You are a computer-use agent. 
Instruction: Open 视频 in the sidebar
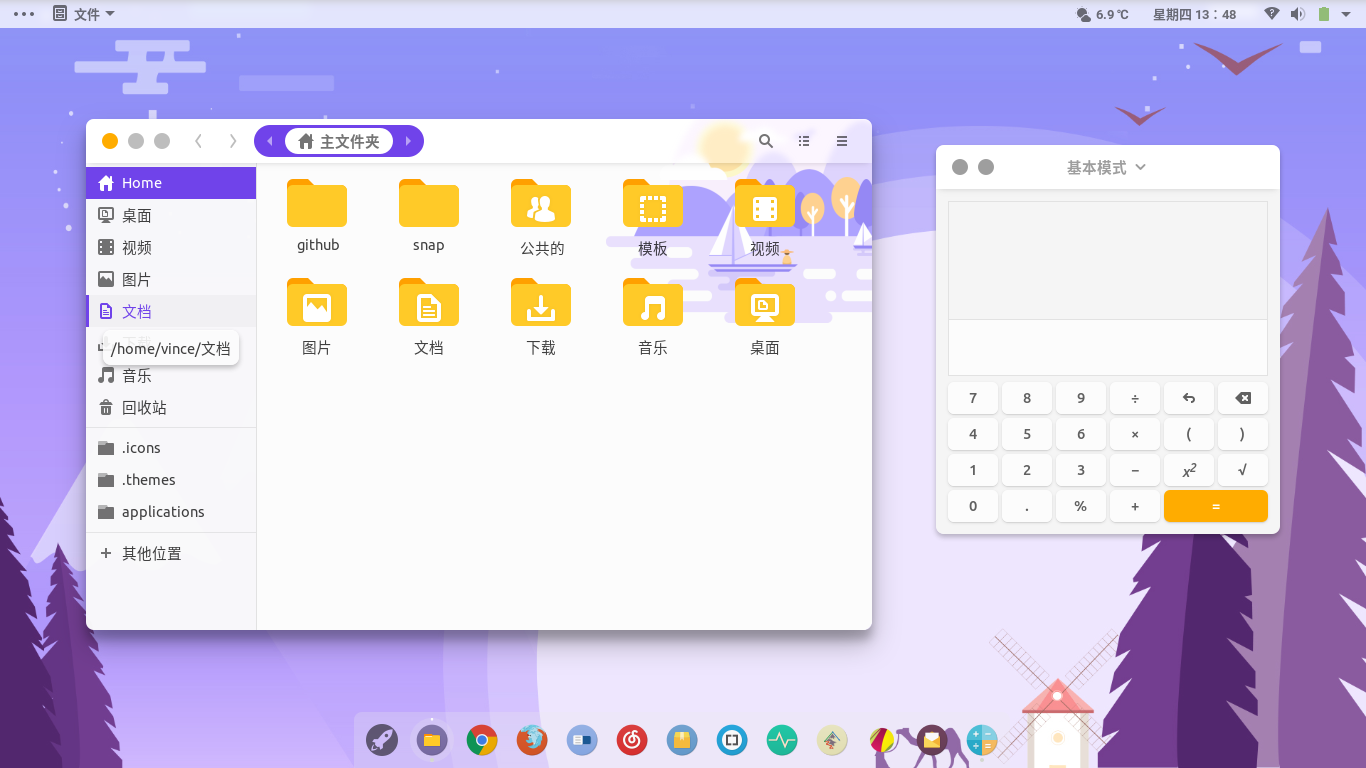tap(171, 247)
